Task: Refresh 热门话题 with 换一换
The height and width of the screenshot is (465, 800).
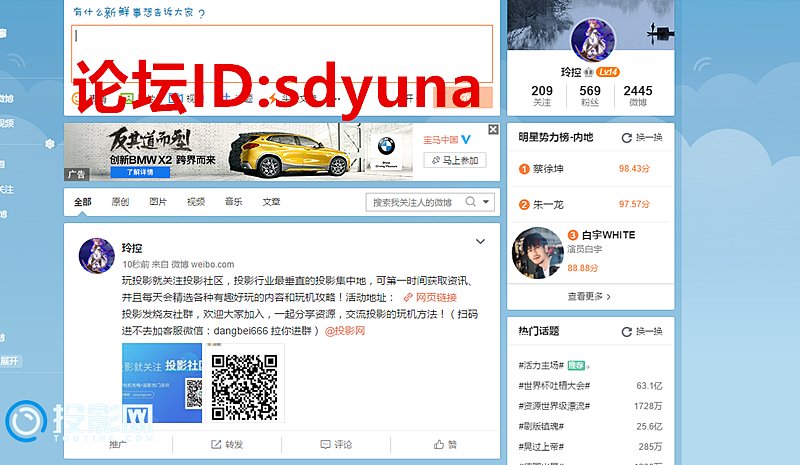Action: click(642, 332)
